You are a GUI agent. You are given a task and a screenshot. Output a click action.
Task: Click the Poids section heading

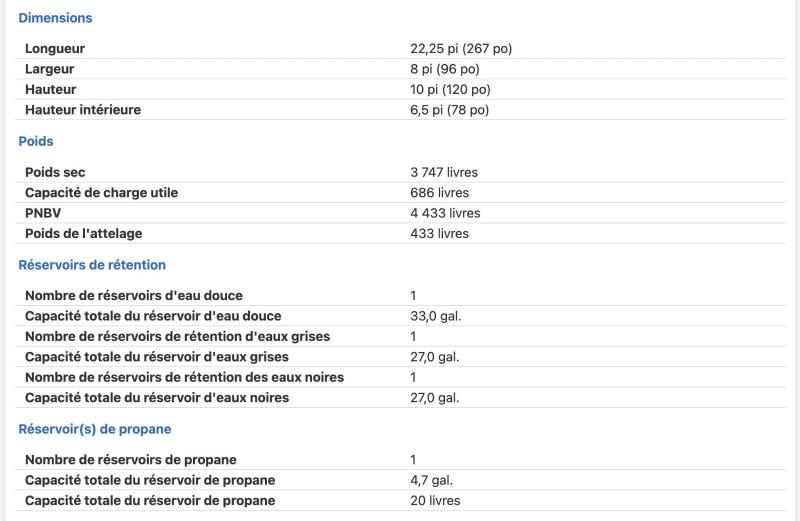click(36, 141)
